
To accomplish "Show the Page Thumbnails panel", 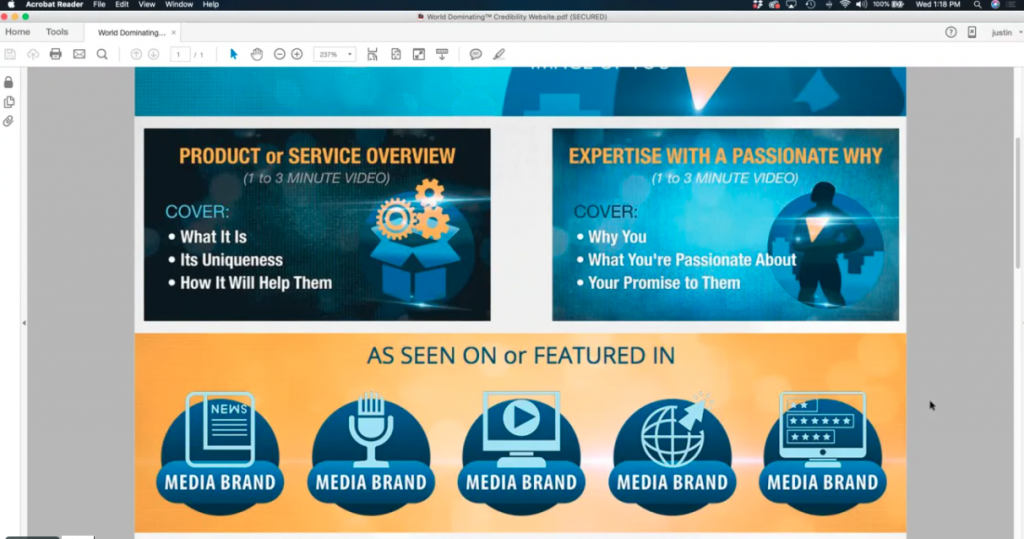I will [x=9, y=102].
